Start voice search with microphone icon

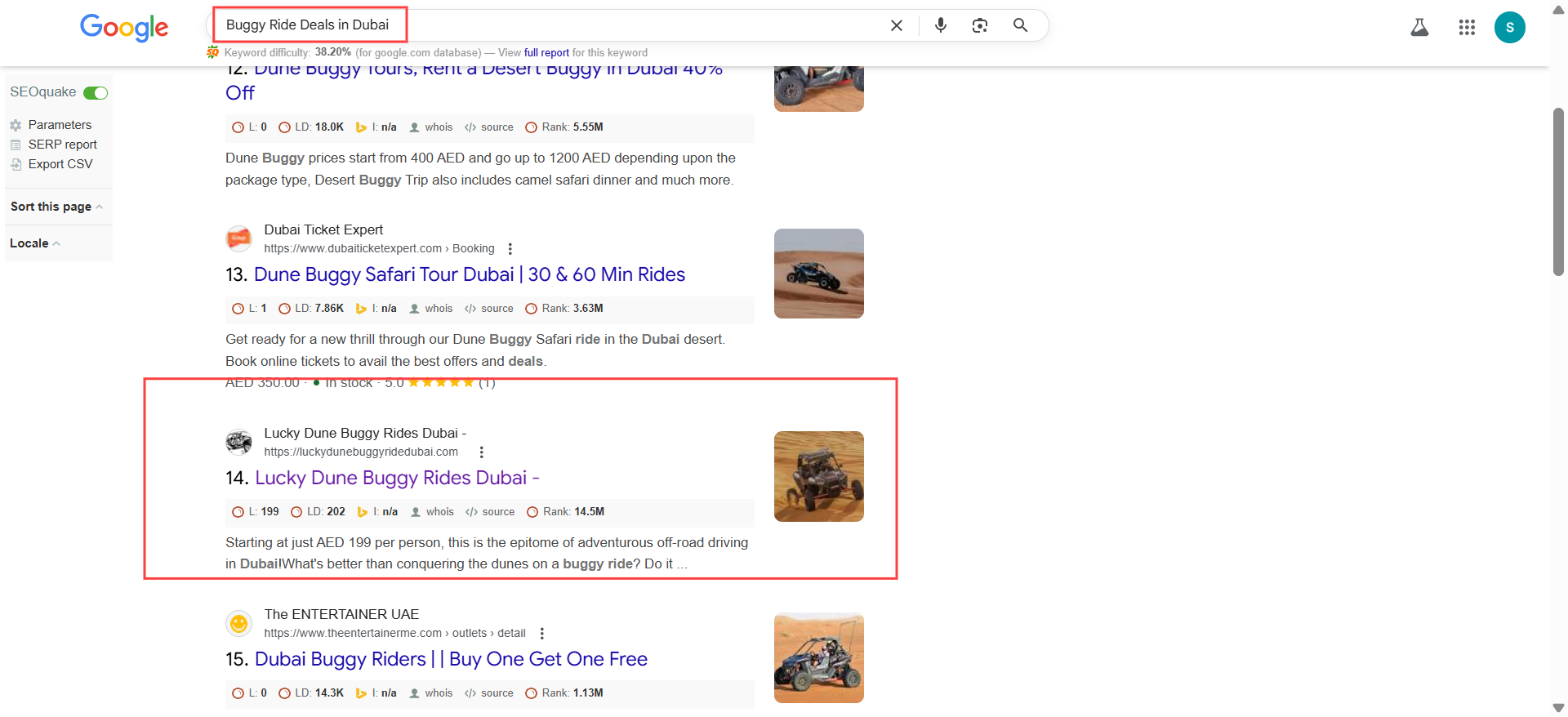(941, 25)
